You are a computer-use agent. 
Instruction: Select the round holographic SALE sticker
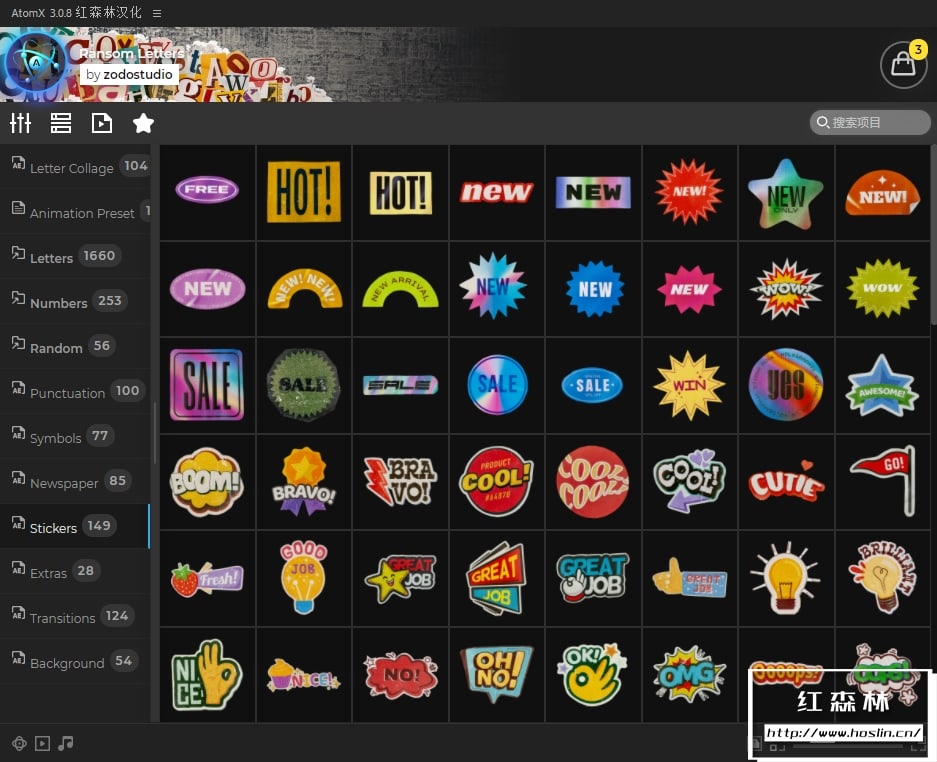(x=497, y=385)
